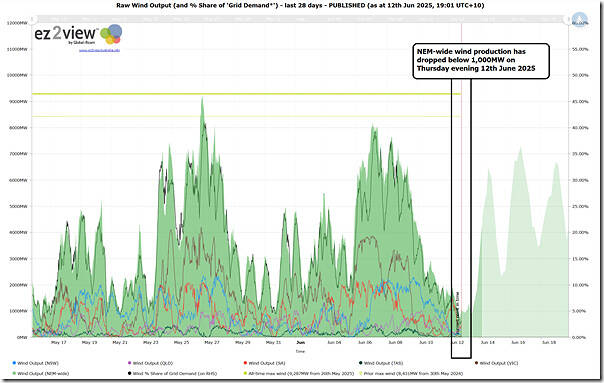Click the 'Jun 16' x-axis label
Screen dimensions: 604x383
point(518,342)
